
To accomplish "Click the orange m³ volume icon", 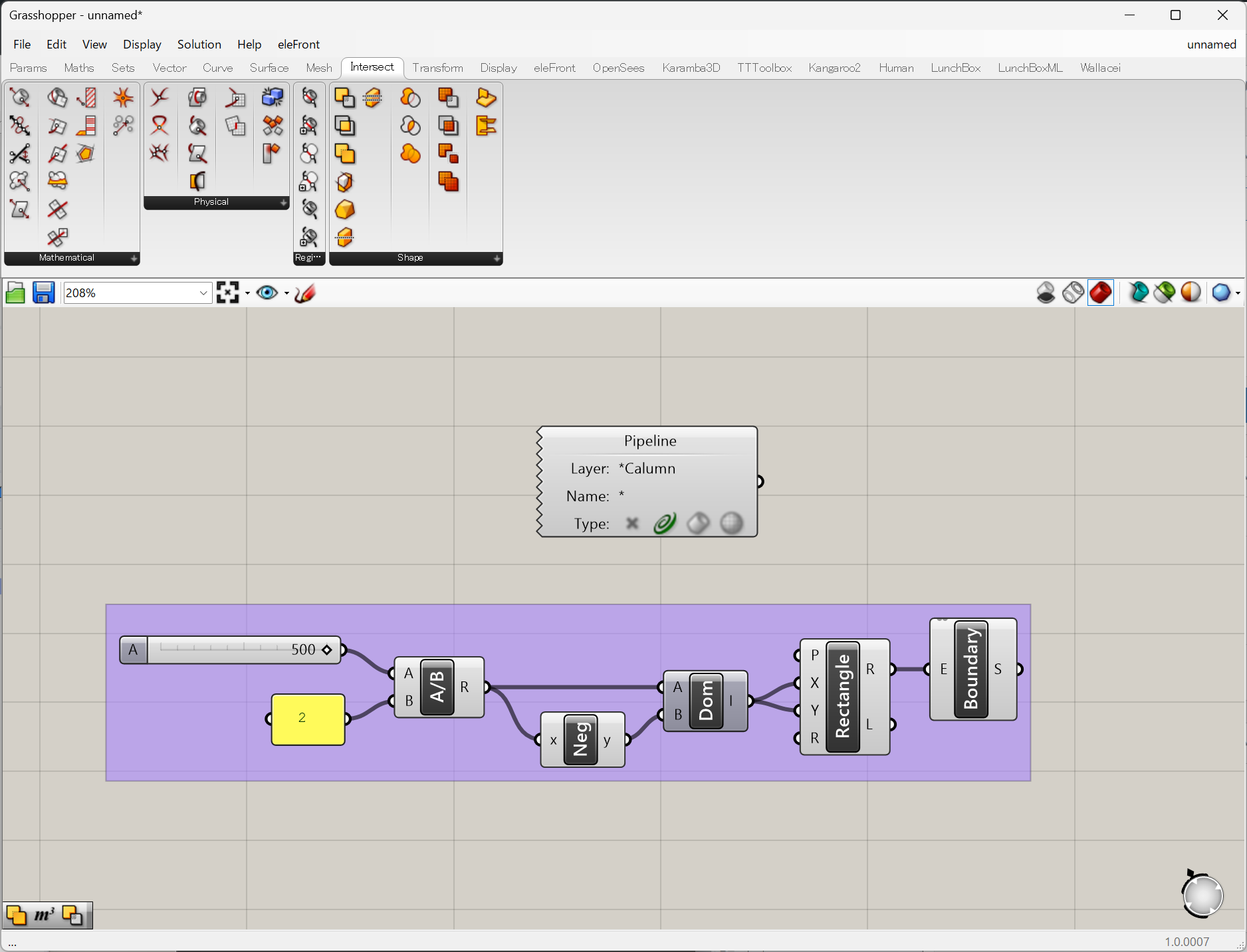I will [44, 915].
